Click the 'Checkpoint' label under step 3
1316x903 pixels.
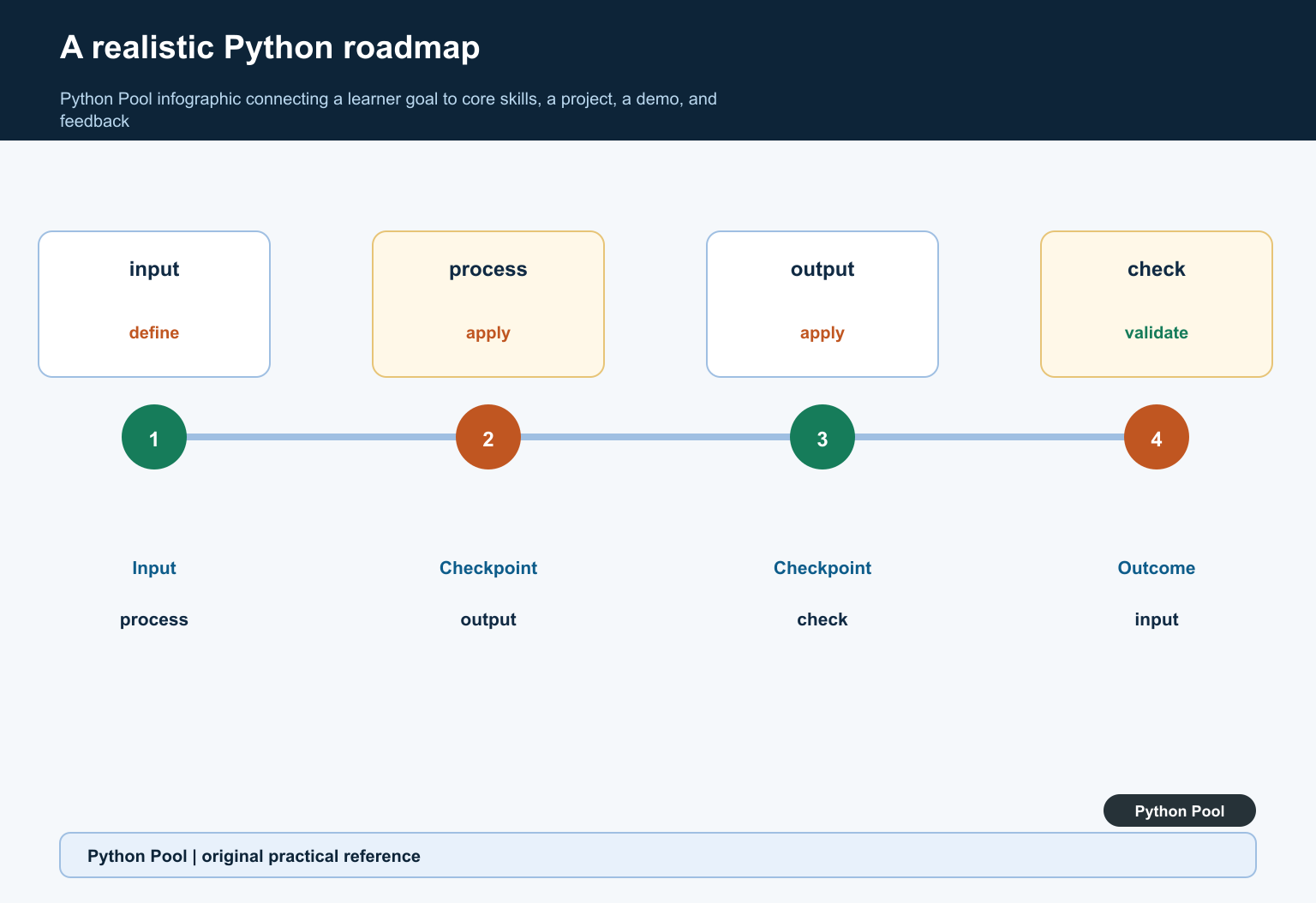tap(822, 568)
